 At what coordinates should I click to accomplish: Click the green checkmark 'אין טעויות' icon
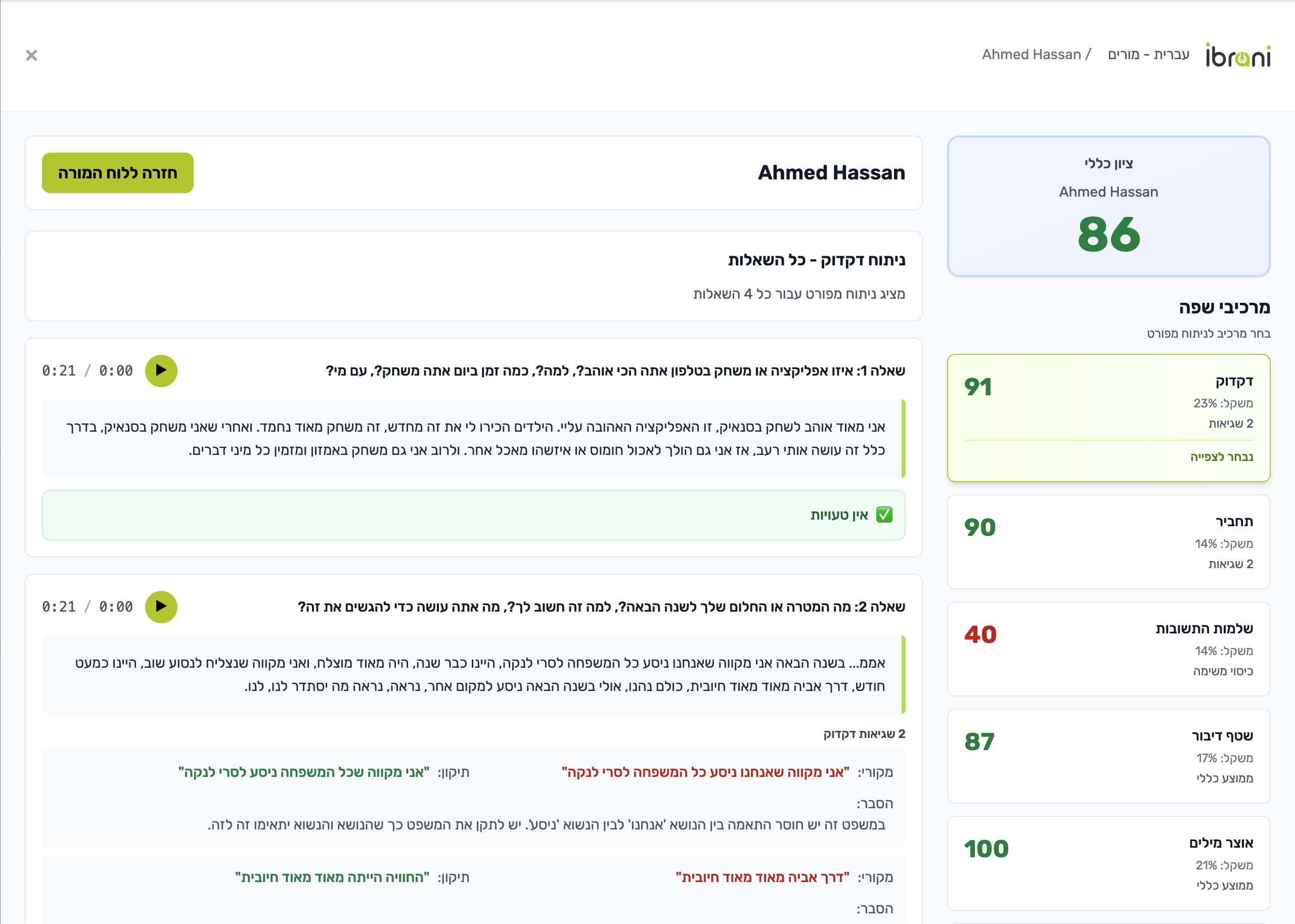click(884, 515)
